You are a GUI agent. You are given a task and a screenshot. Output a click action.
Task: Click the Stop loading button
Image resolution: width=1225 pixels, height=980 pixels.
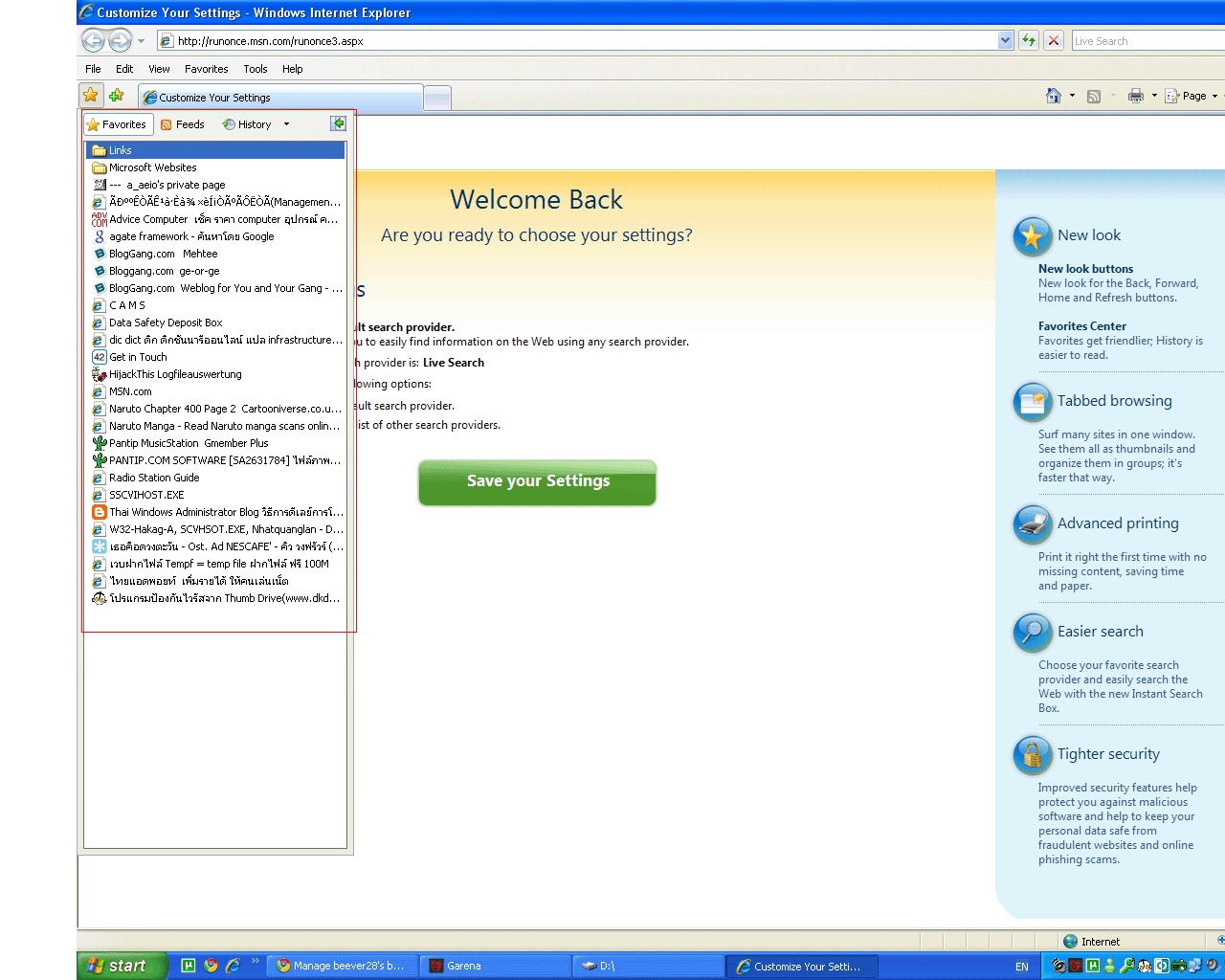pos(1054,40)
